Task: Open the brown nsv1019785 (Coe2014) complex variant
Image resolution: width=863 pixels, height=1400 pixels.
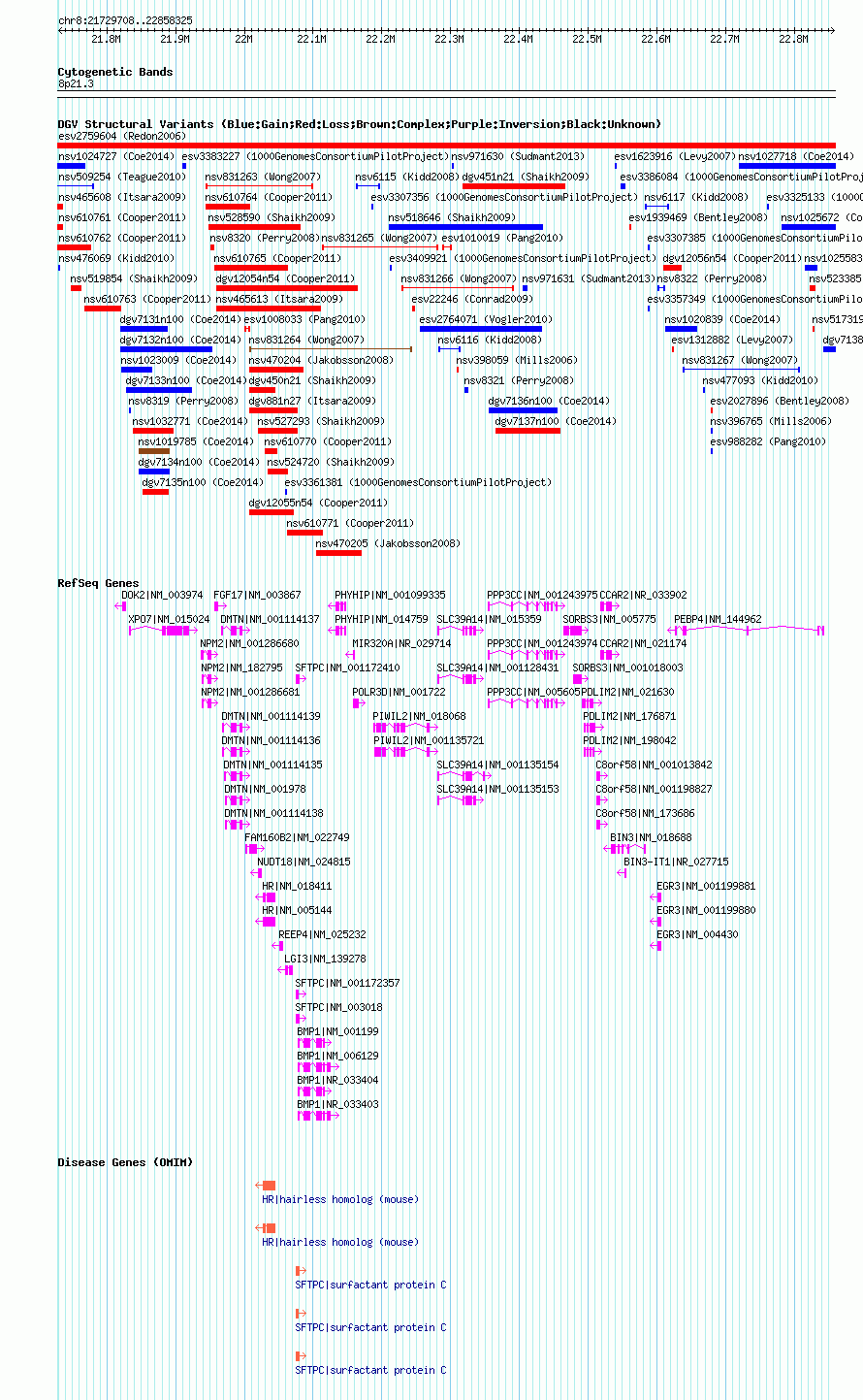Action: pos(154,451)
